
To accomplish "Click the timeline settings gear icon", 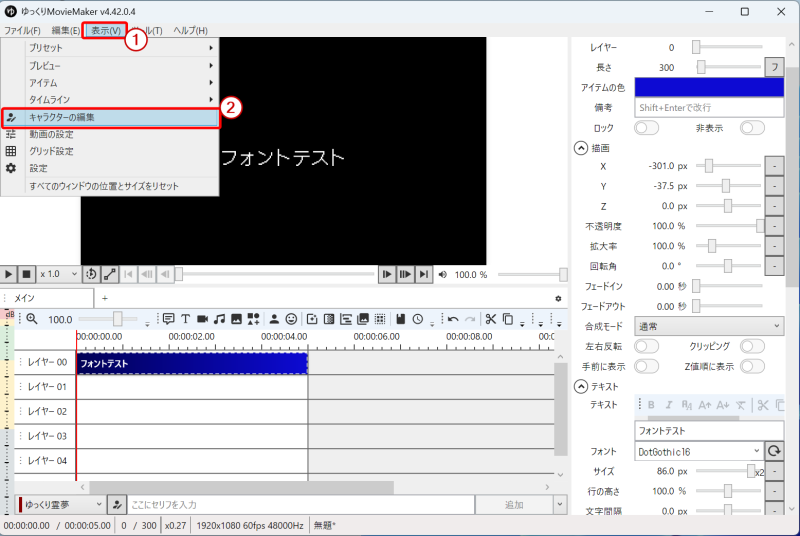I will click(x=558, y=298).
